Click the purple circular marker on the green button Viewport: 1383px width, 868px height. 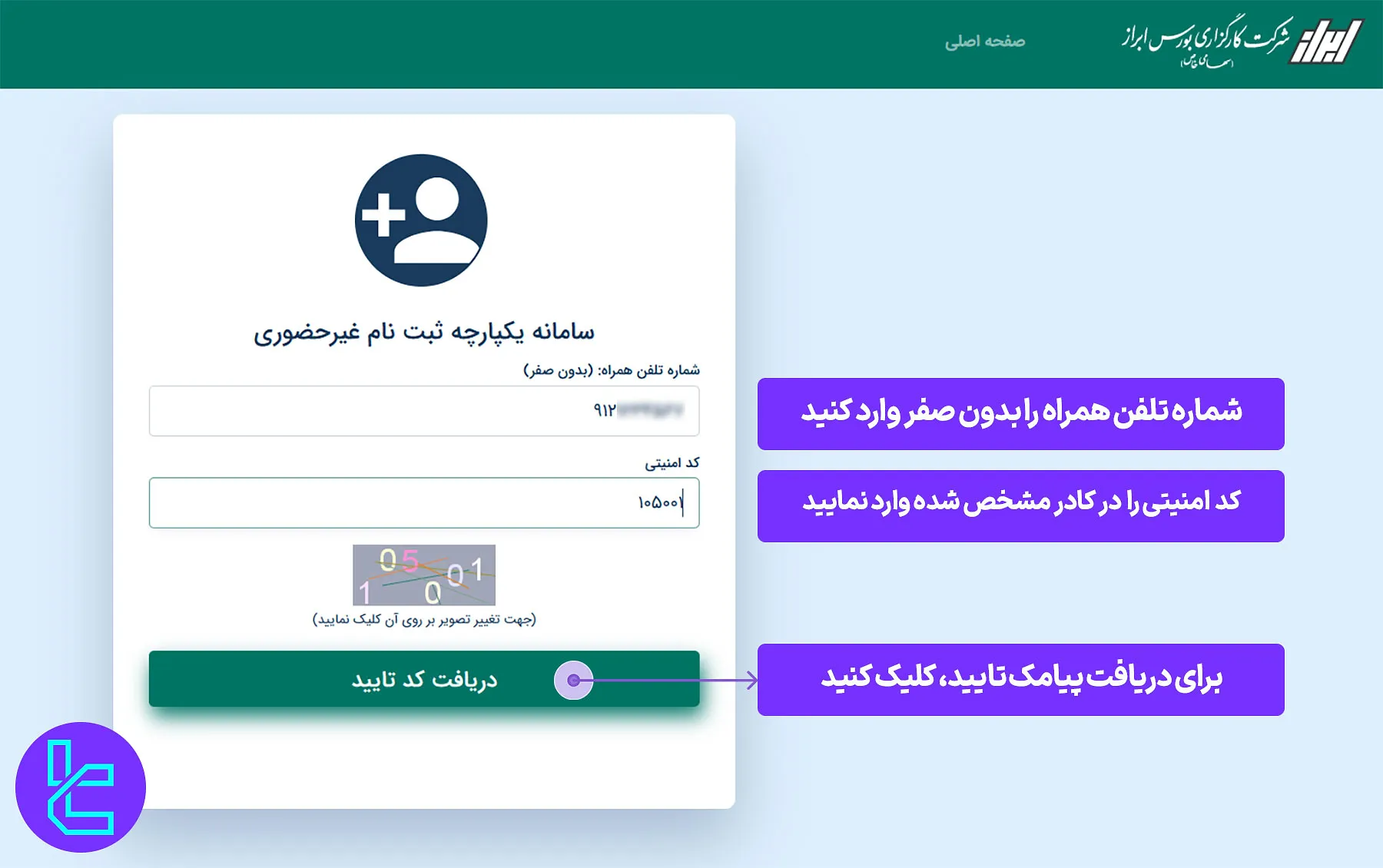[572, 681]
